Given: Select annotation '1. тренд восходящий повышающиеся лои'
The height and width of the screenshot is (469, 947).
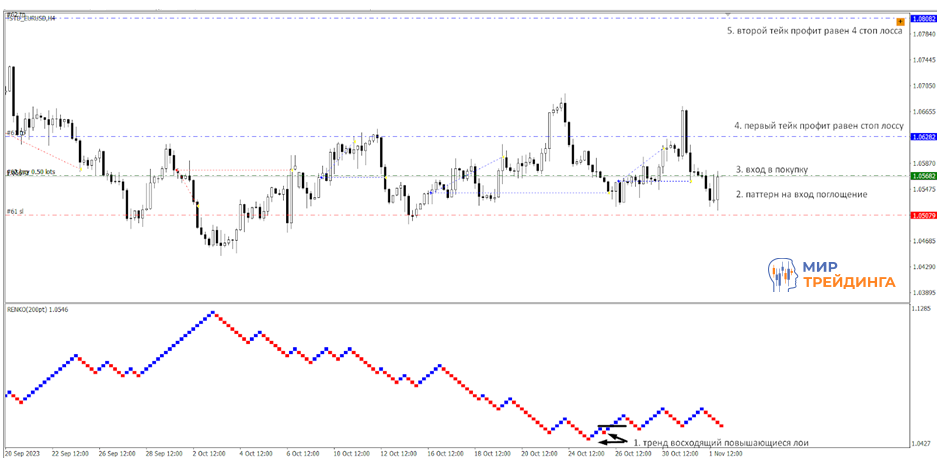Looking at the screenshot, I should click(x=721, y=441).
